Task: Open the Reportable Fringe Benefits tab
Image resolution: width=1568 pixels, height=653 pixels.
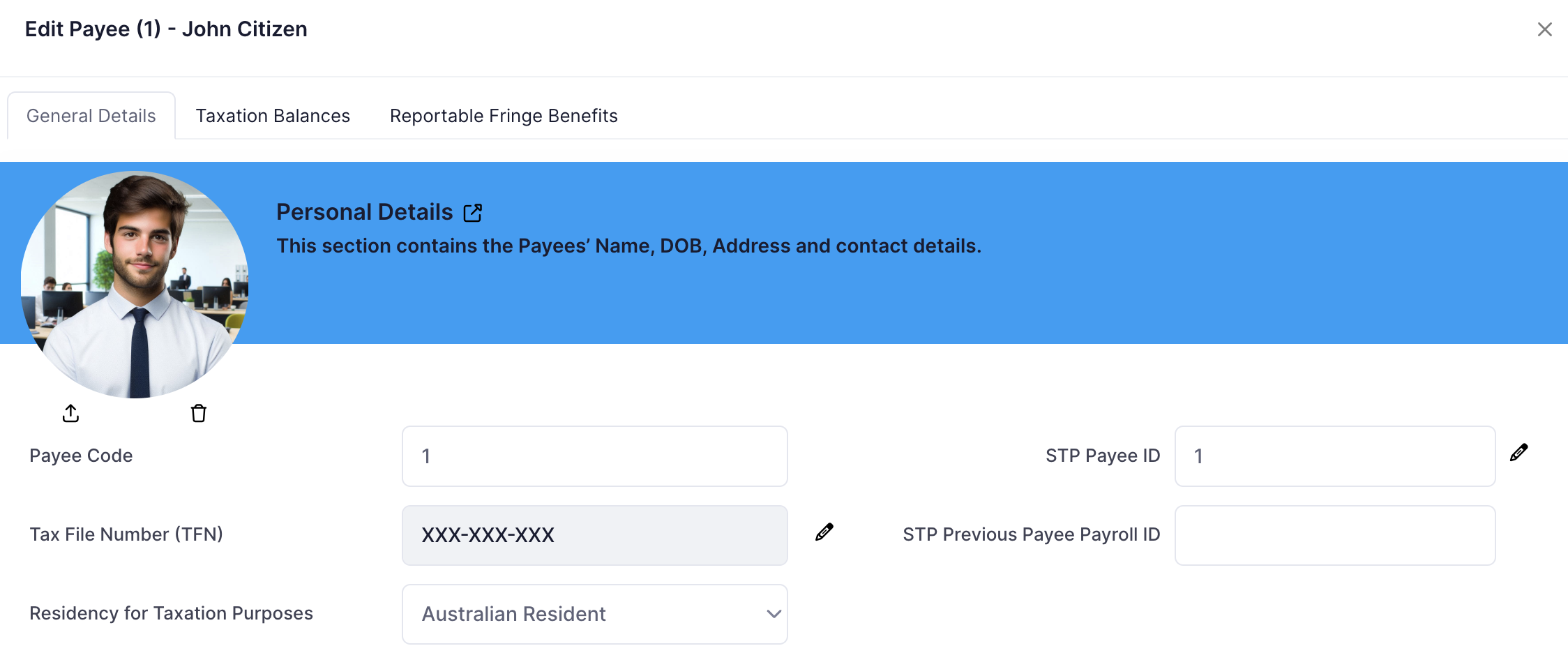Action: [x=504, y=116]
